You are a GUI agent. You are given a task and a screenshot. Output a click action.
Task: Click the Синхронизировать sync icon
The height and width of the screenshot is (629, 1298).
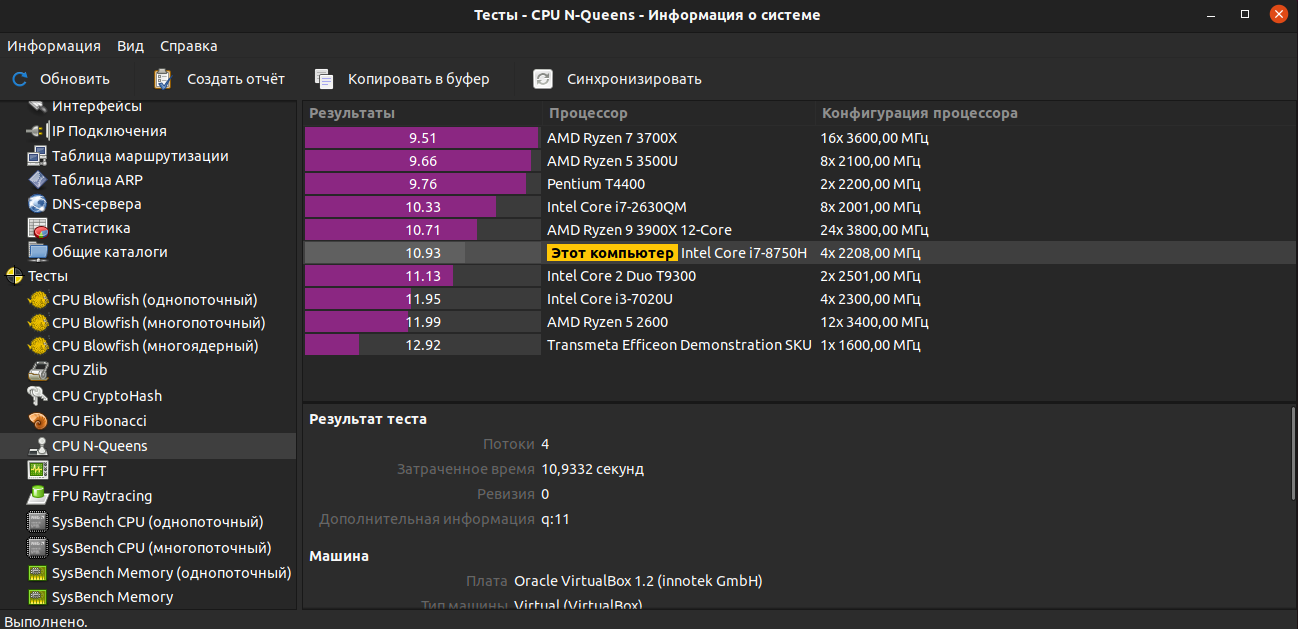[543, 79]
